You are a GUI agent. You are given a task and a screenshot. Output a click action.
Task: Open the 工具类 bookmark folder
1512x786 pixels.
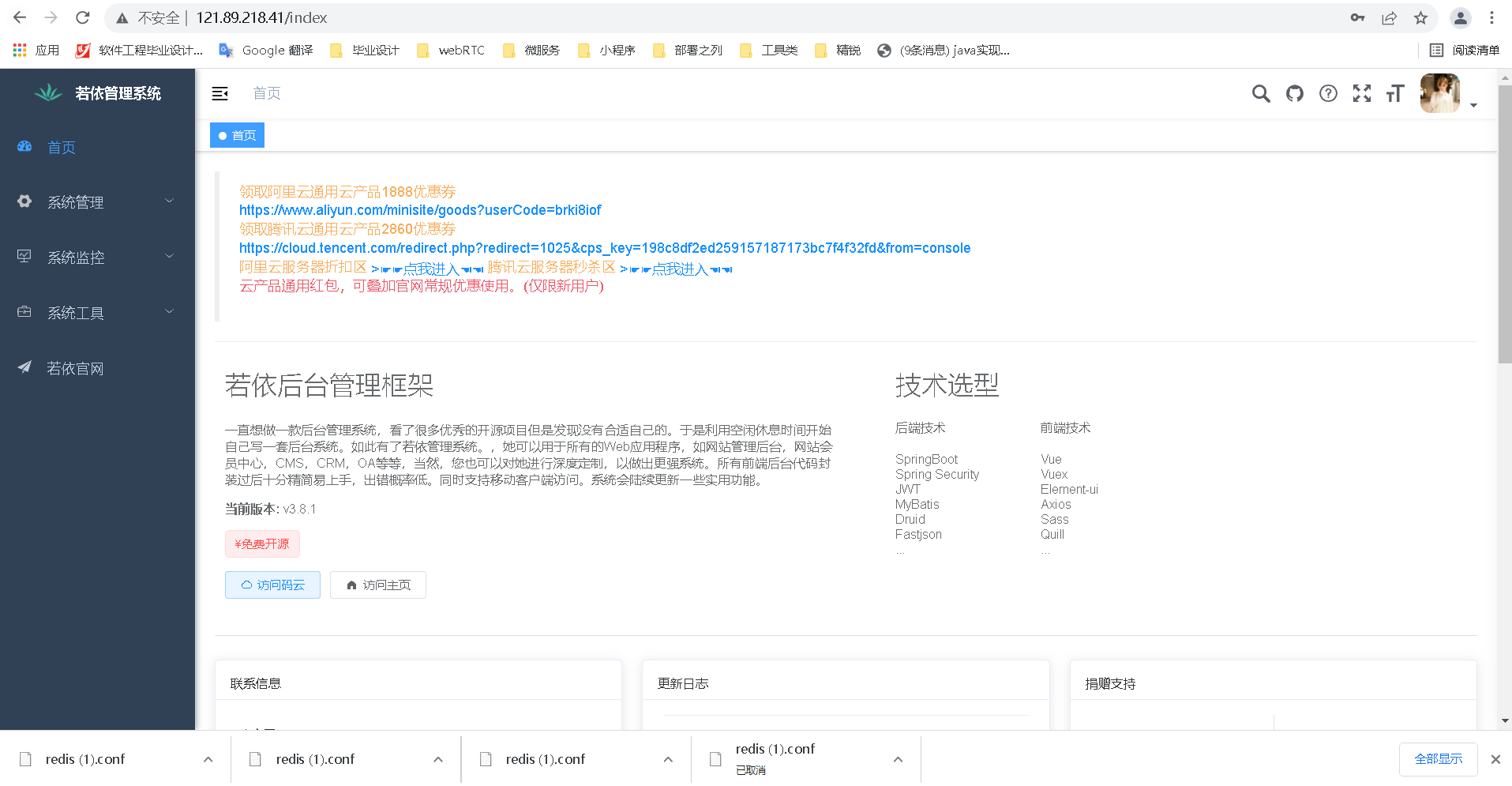pyautogui.click(x=768, y=50)
